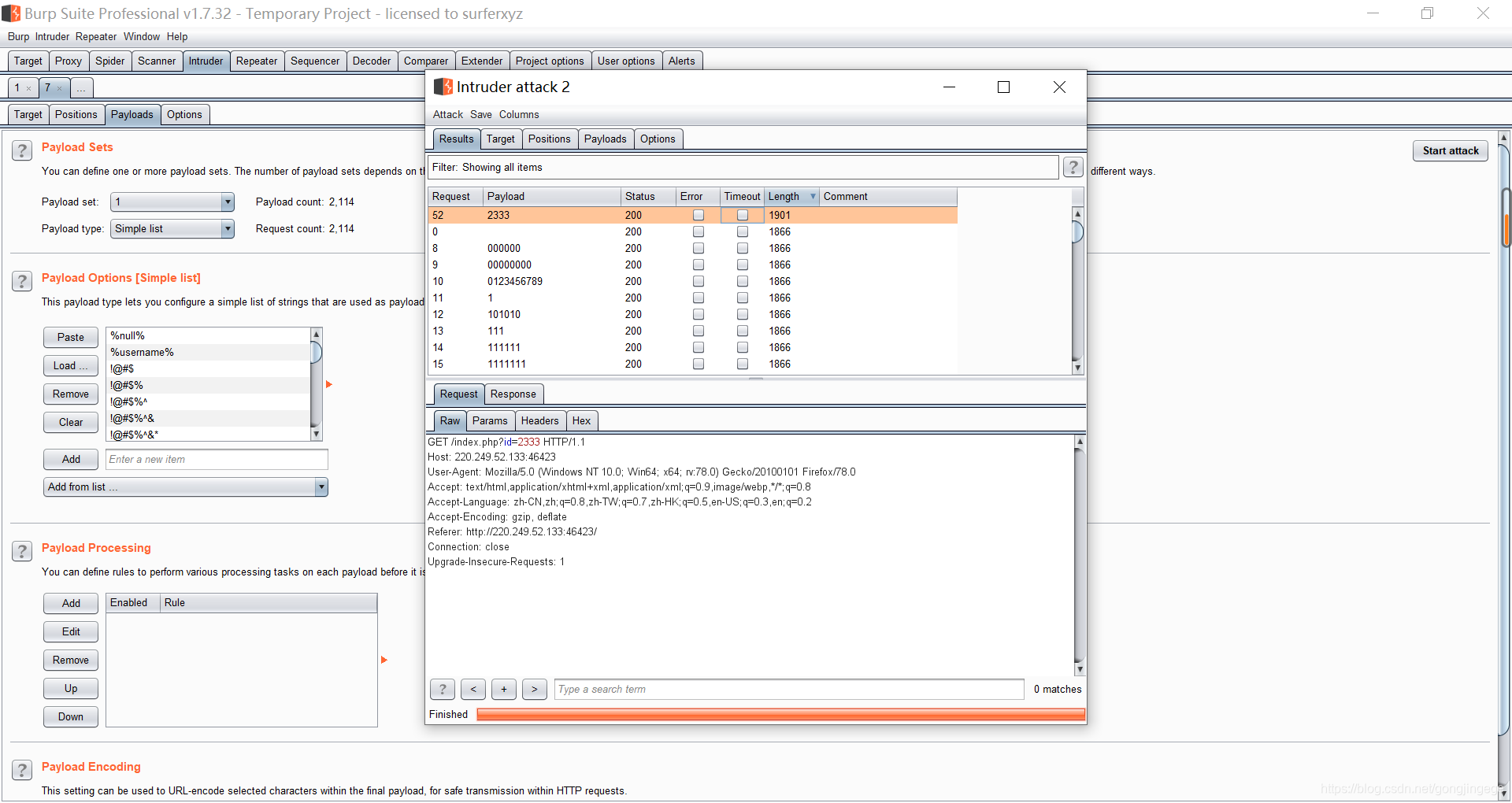Viewport: 1512px width, 803px height.
Task: Close the Intruder attack 2 window
Action: (x=1059, y=87)
